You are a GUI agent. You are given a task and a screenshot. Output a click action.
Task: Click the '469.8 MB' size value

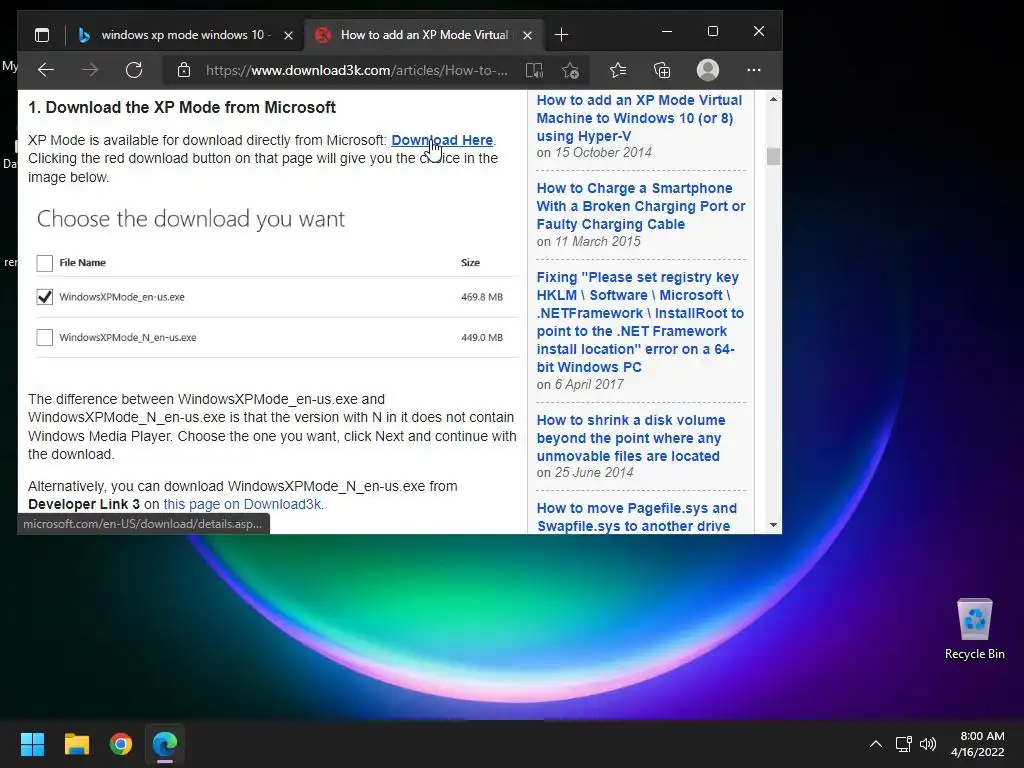[x=482, y=297]
